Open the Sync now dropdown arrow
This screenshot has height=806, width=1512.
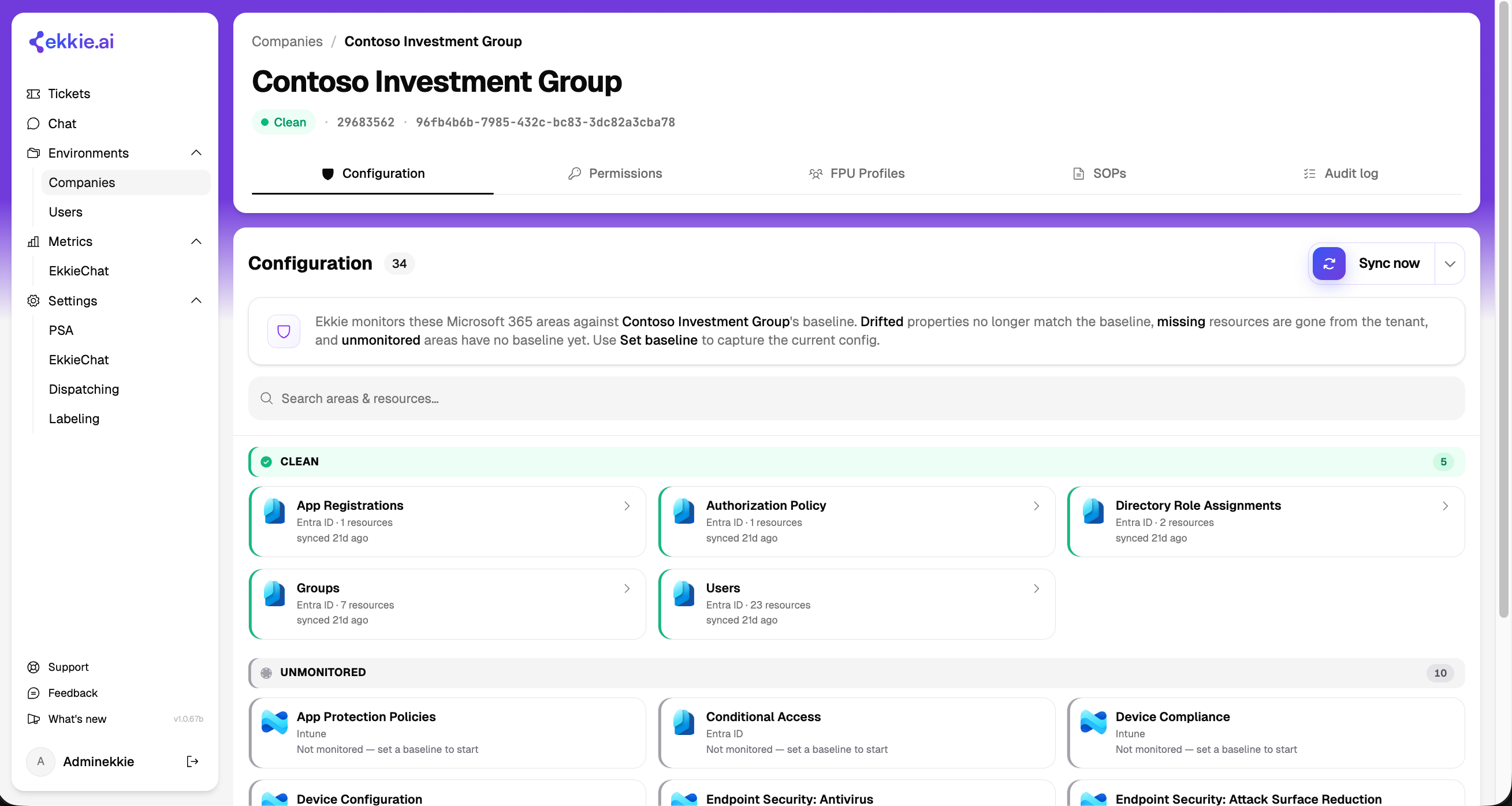(1450, 263)
